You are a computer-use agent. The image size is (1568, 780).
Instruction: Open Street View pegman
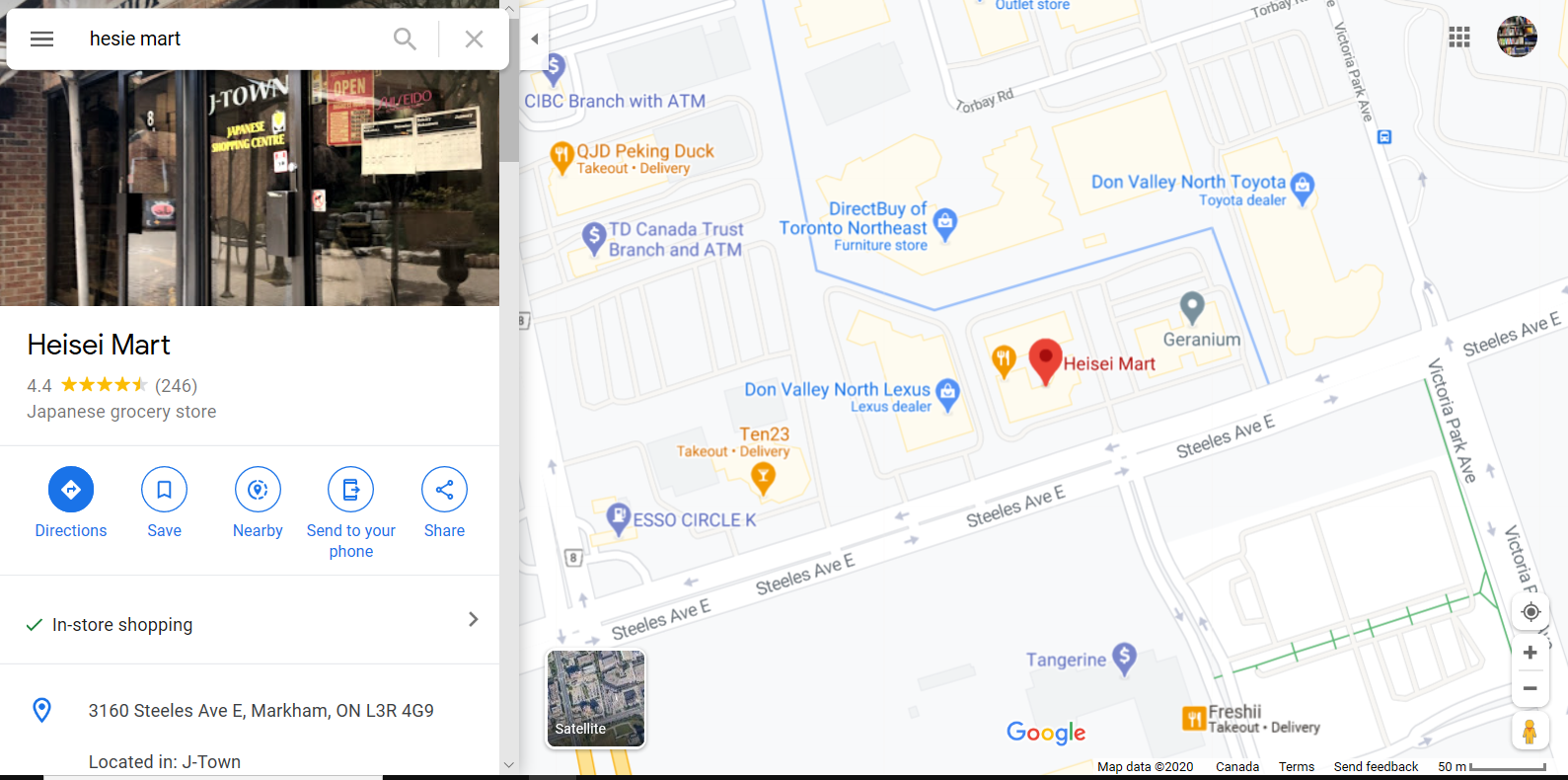click(x=1530, y=732)
